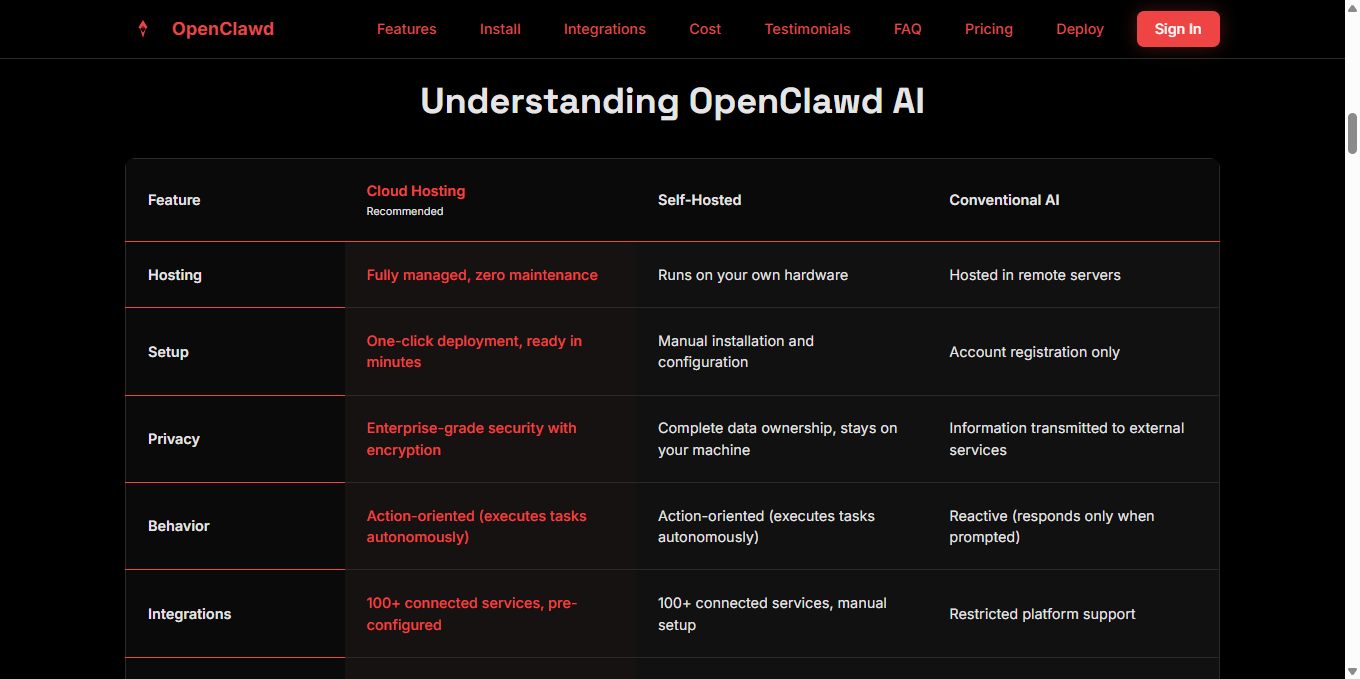1360x679 pixels.
Task: Click the Conventional AI column header
Action: (x=1004, y=200)
